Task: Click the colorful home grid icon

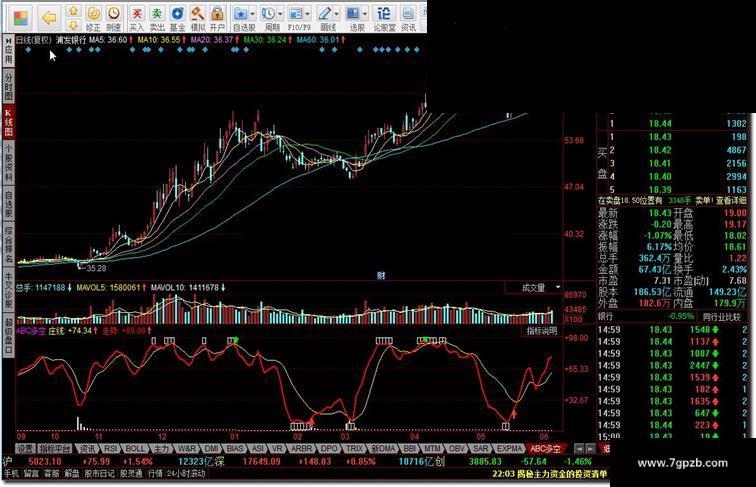Action: [x=21, y=18]
